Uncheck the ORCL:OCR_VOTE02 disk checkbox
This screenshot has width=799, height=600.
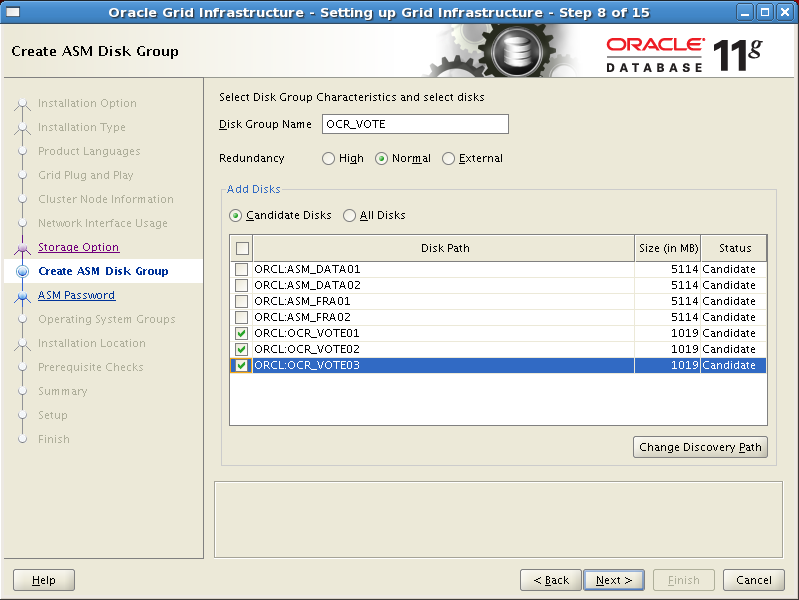pyautogui.click(x=242, y=349)
